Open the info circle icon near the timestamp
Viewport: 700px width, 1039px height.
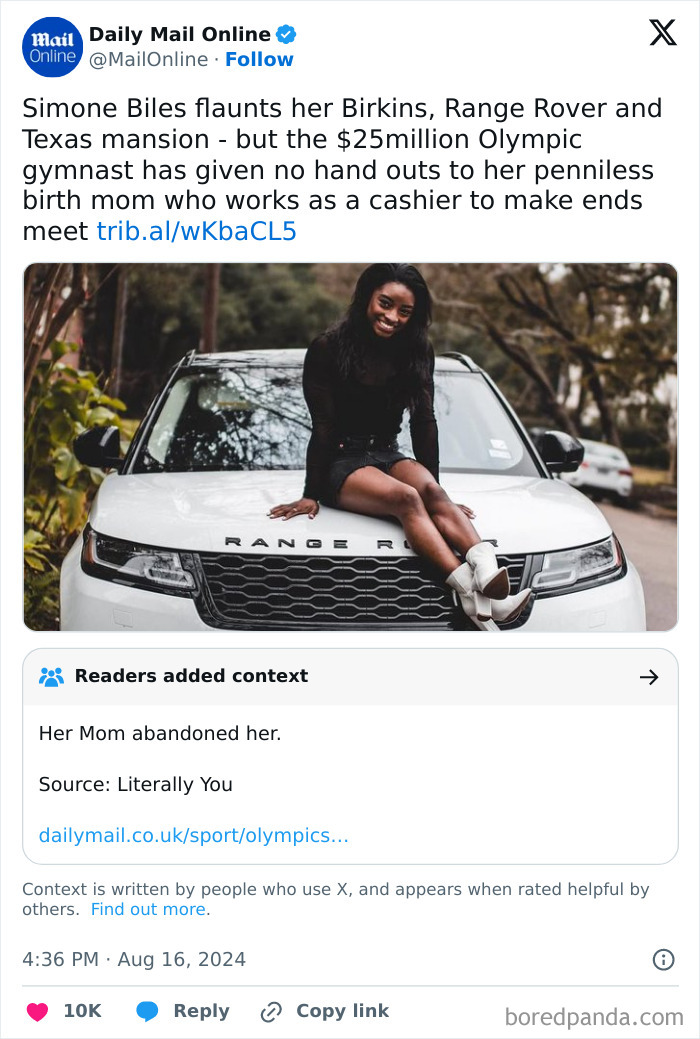coord(663,958)
